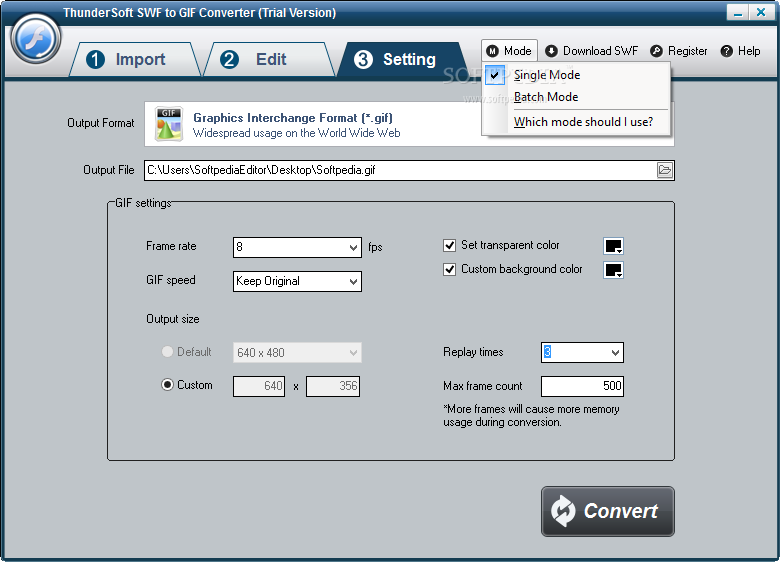Click the Flash logo icon in title bar
This screenshot has height=562, width=780.
click(x=36, y=39)
